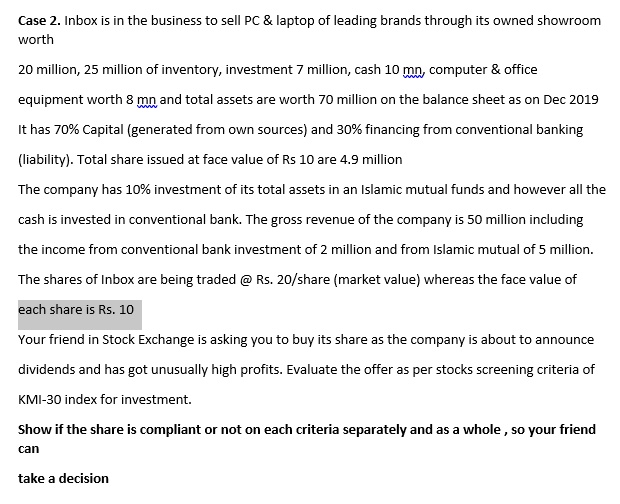Image resolution: width=620 pixels, height=504 pixels.
Task: Click '(liability).' at the start of the line
Action: (x=45, y=160)
